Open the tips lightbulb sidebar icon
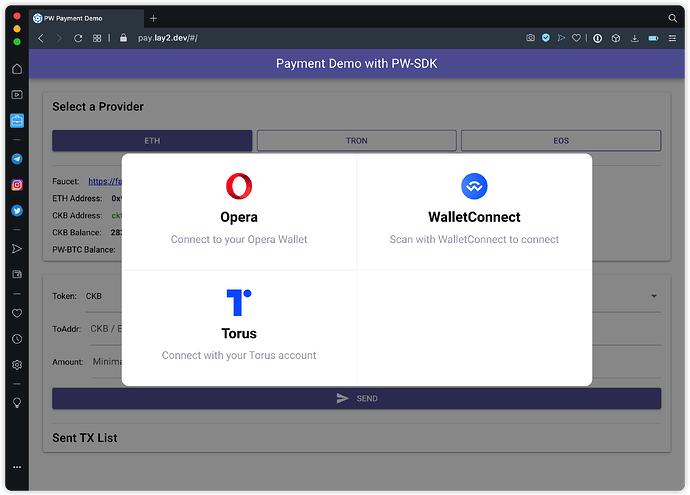 point(17,403)
